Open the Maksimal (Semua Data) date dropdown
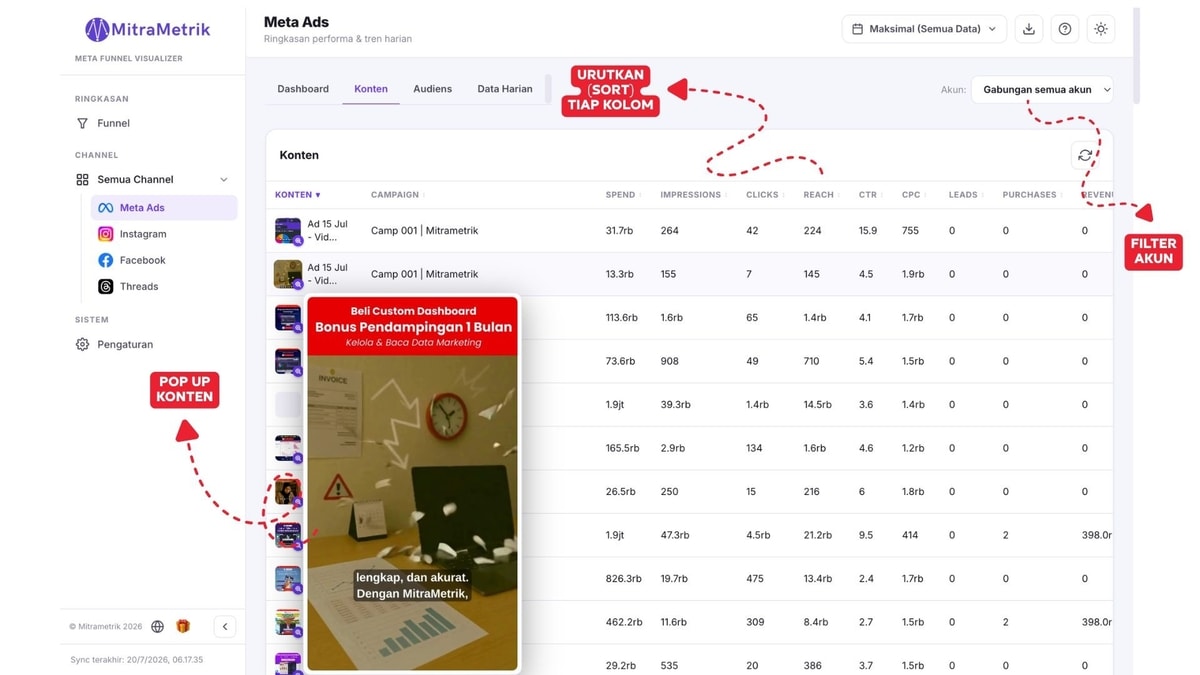The image size is (1200, 675). pos(924,29)
